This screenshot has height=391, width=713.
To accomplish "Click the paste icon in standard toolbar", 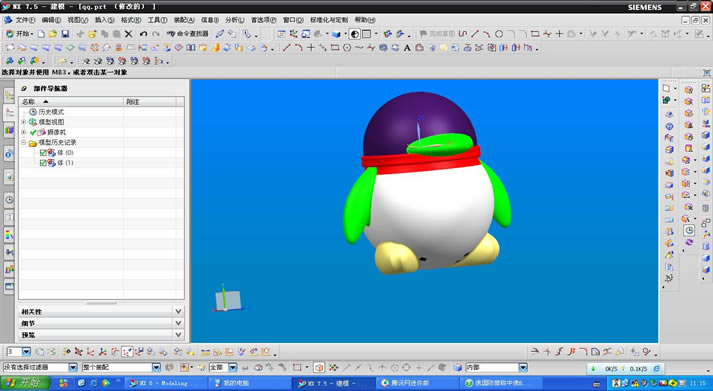I will [x=117, y=34].
